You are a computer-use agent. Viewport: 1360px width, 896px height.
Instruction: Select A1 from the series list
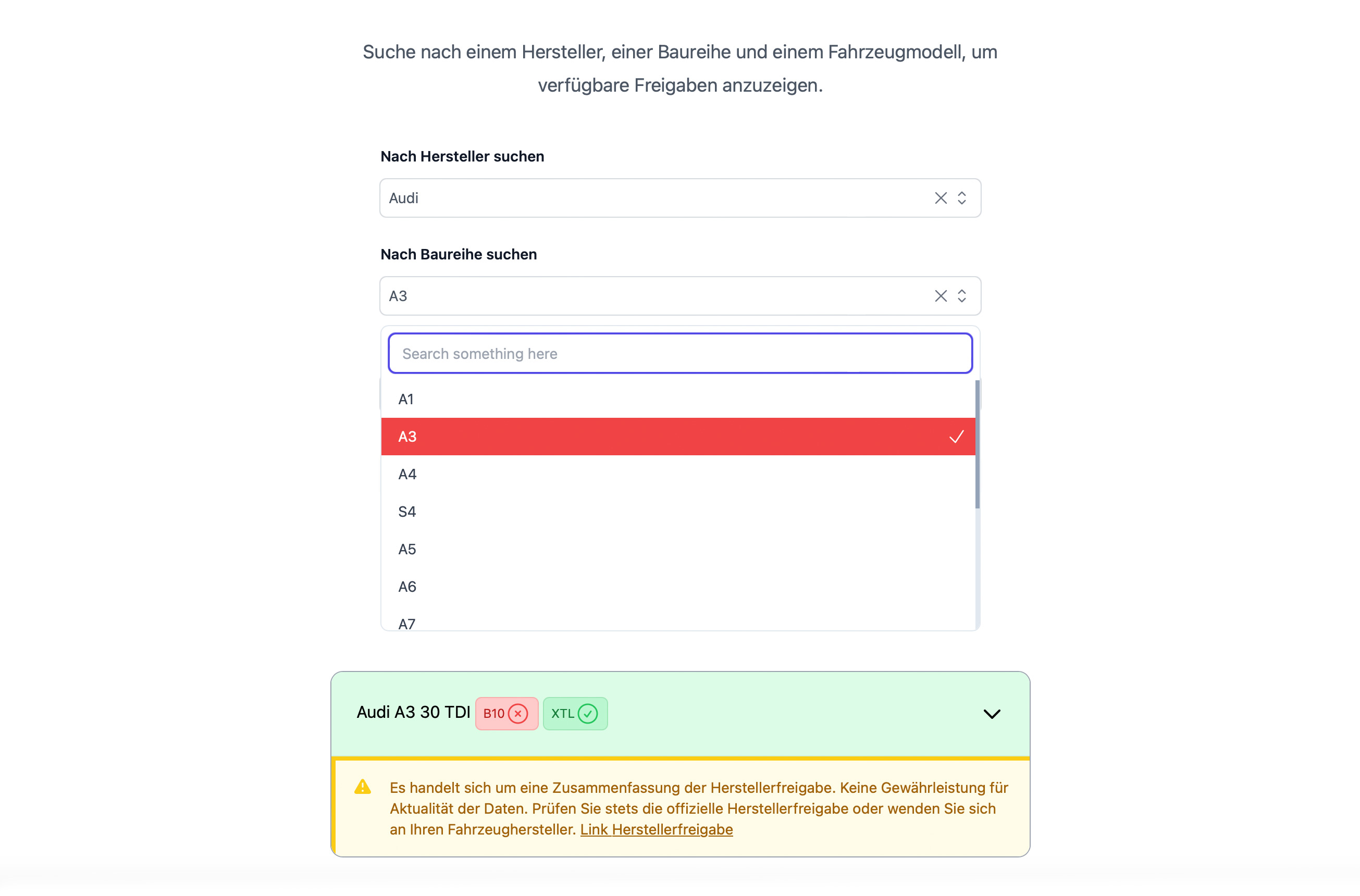click(628, 399)
